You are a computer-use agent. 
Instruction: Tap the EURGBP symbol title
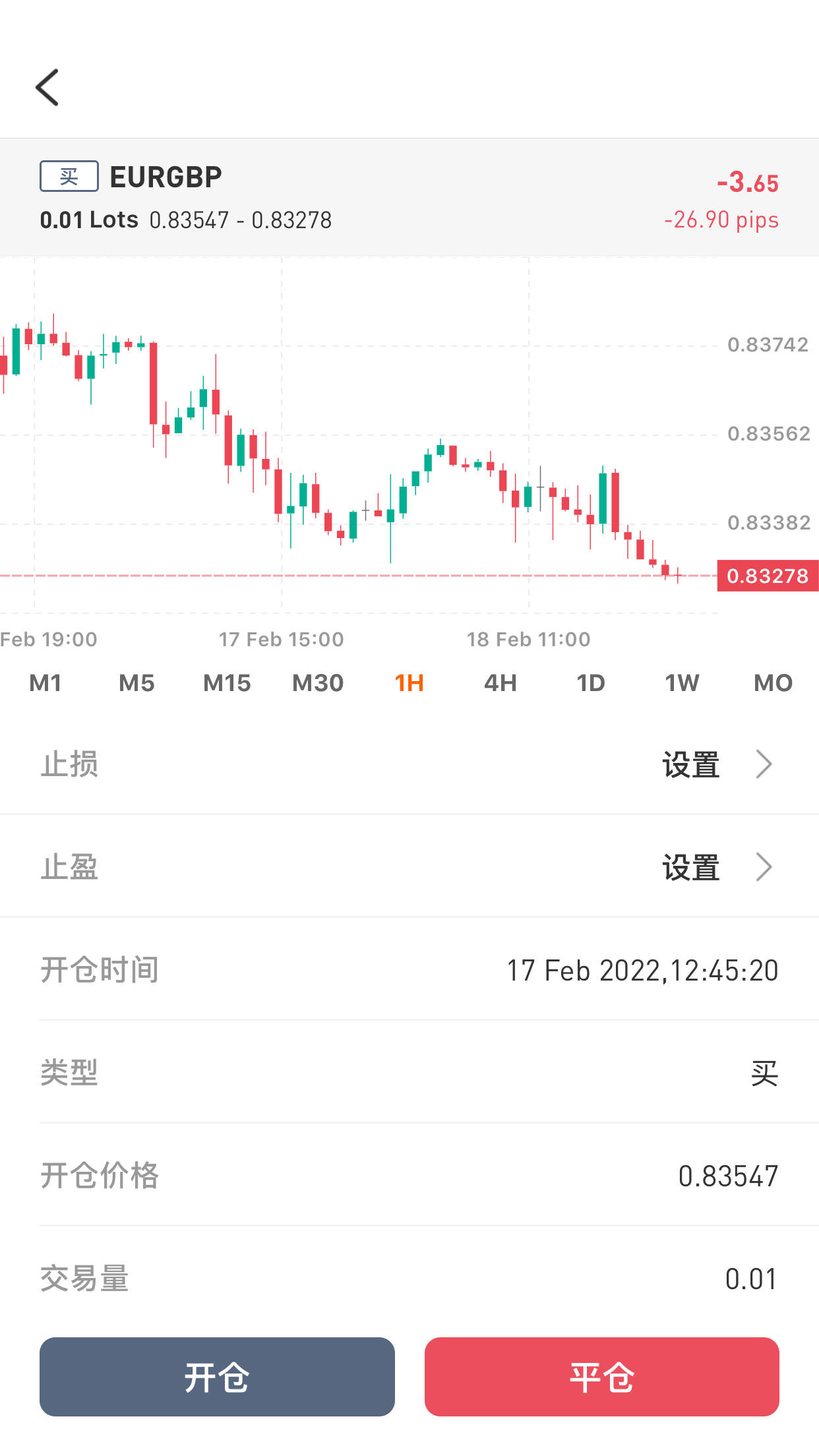point(166,177)
